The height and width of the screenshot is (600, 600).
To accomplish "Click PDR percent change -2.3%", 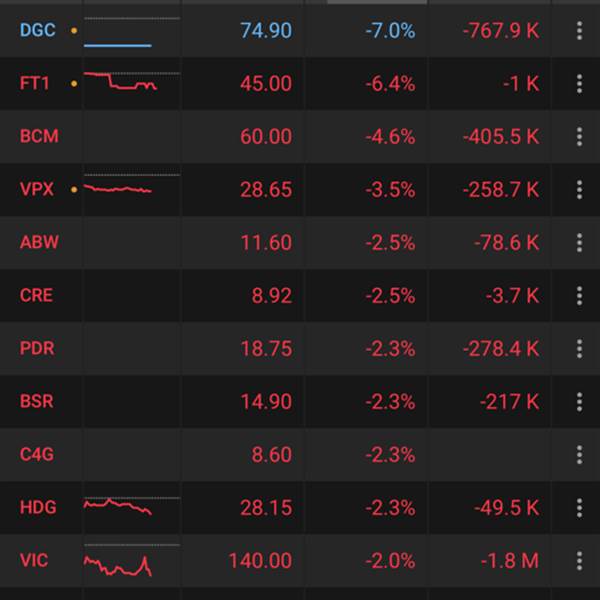I will pos(389,349).
